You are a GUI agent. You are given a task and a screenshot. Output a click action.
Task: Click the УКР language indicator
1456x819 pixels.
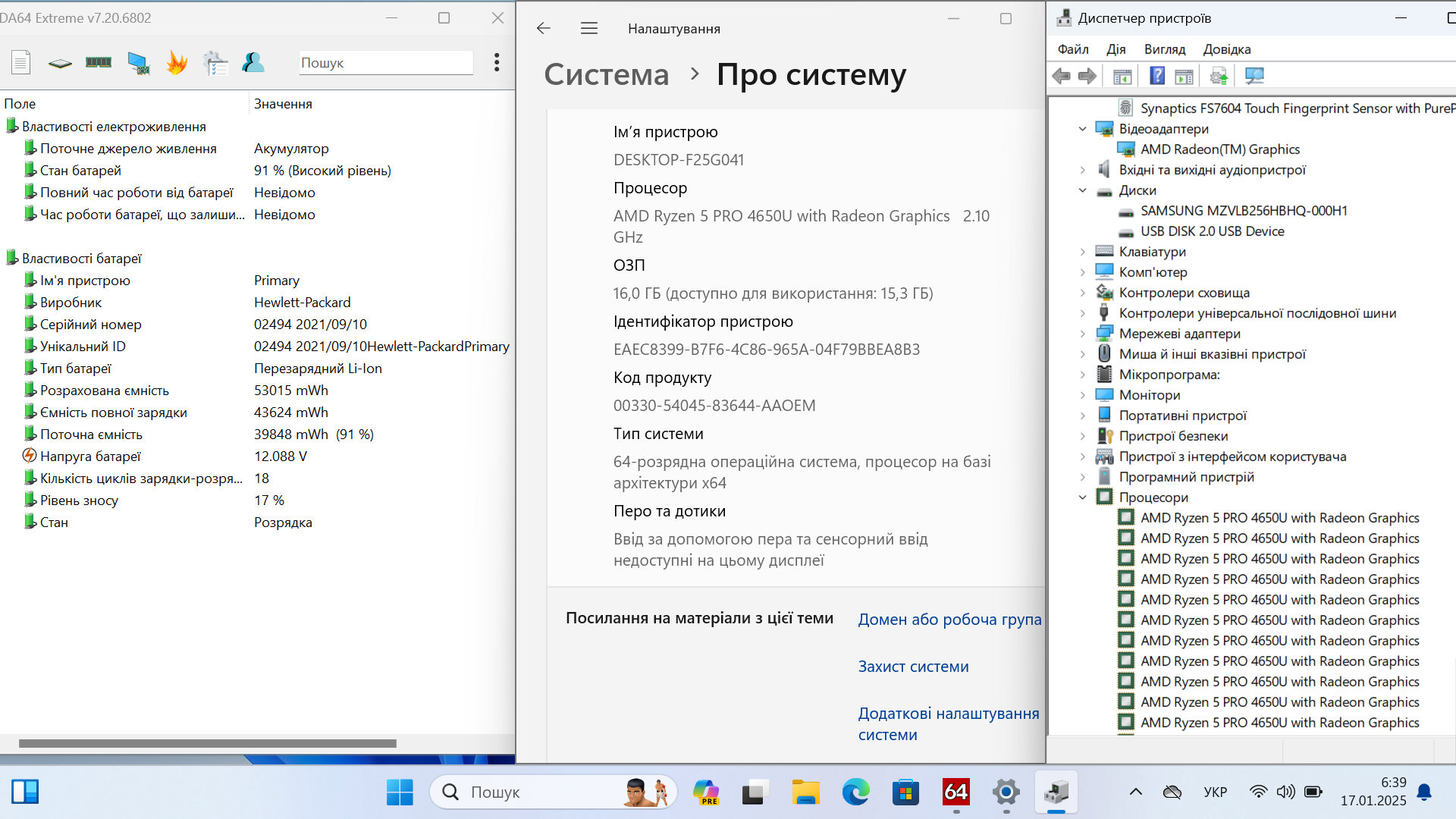click(1215, 792)
